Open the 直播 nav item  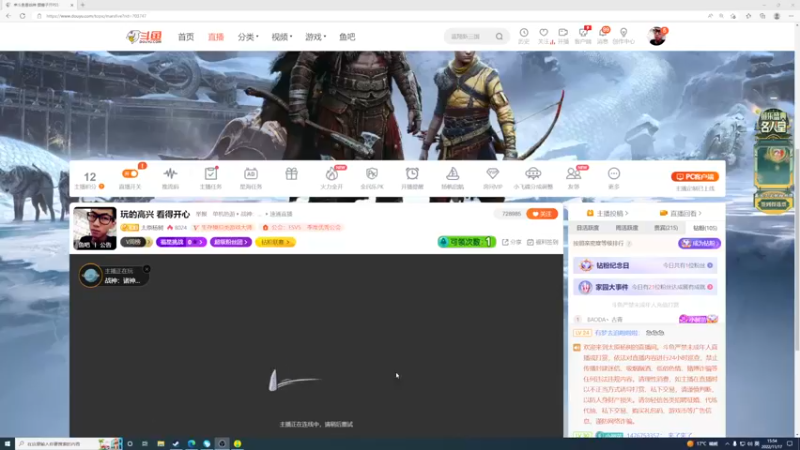pyautogui.click(x=216, y=37)
